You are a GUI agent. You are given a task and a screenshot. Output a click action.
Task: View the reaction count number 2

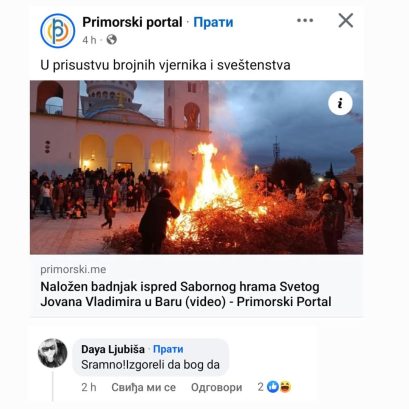261,387
